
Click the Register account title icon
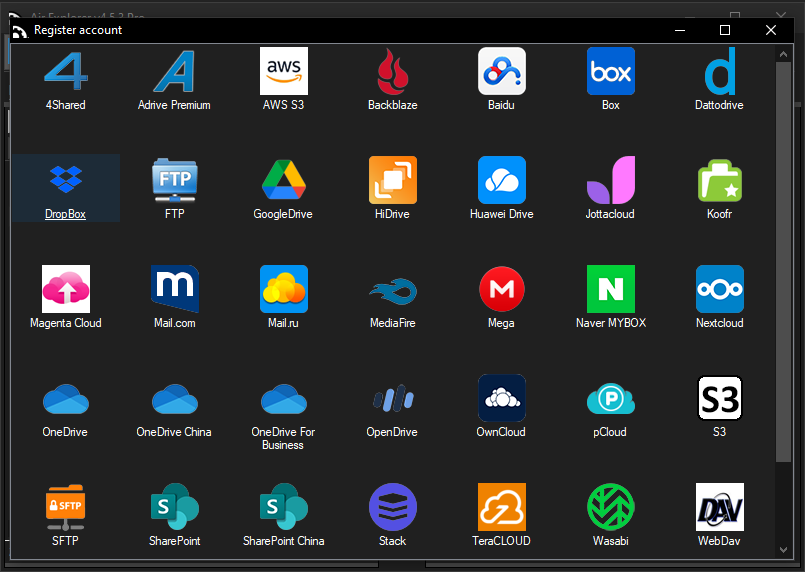click(20, 31)
